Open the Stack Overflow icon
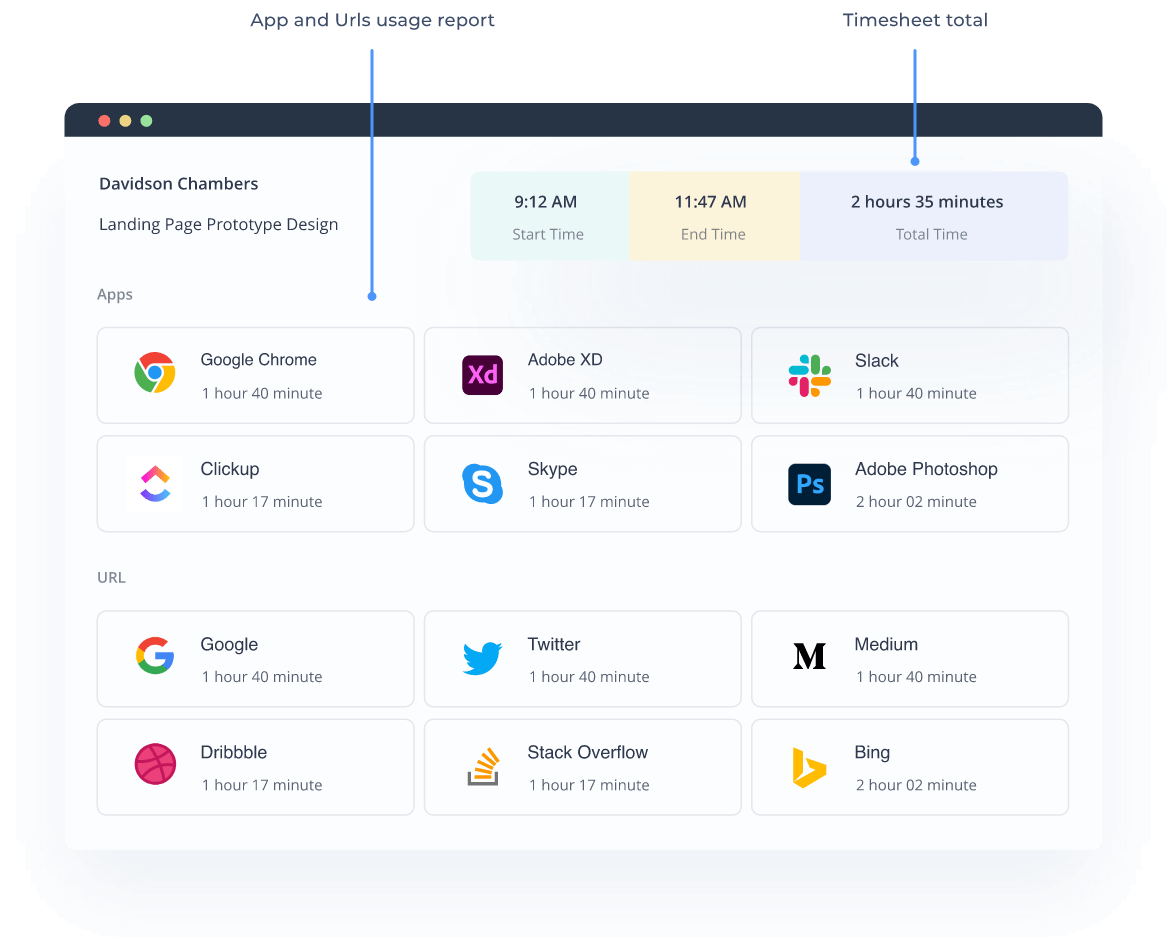This screenshot has height=938, width=1167. [482, 766]
